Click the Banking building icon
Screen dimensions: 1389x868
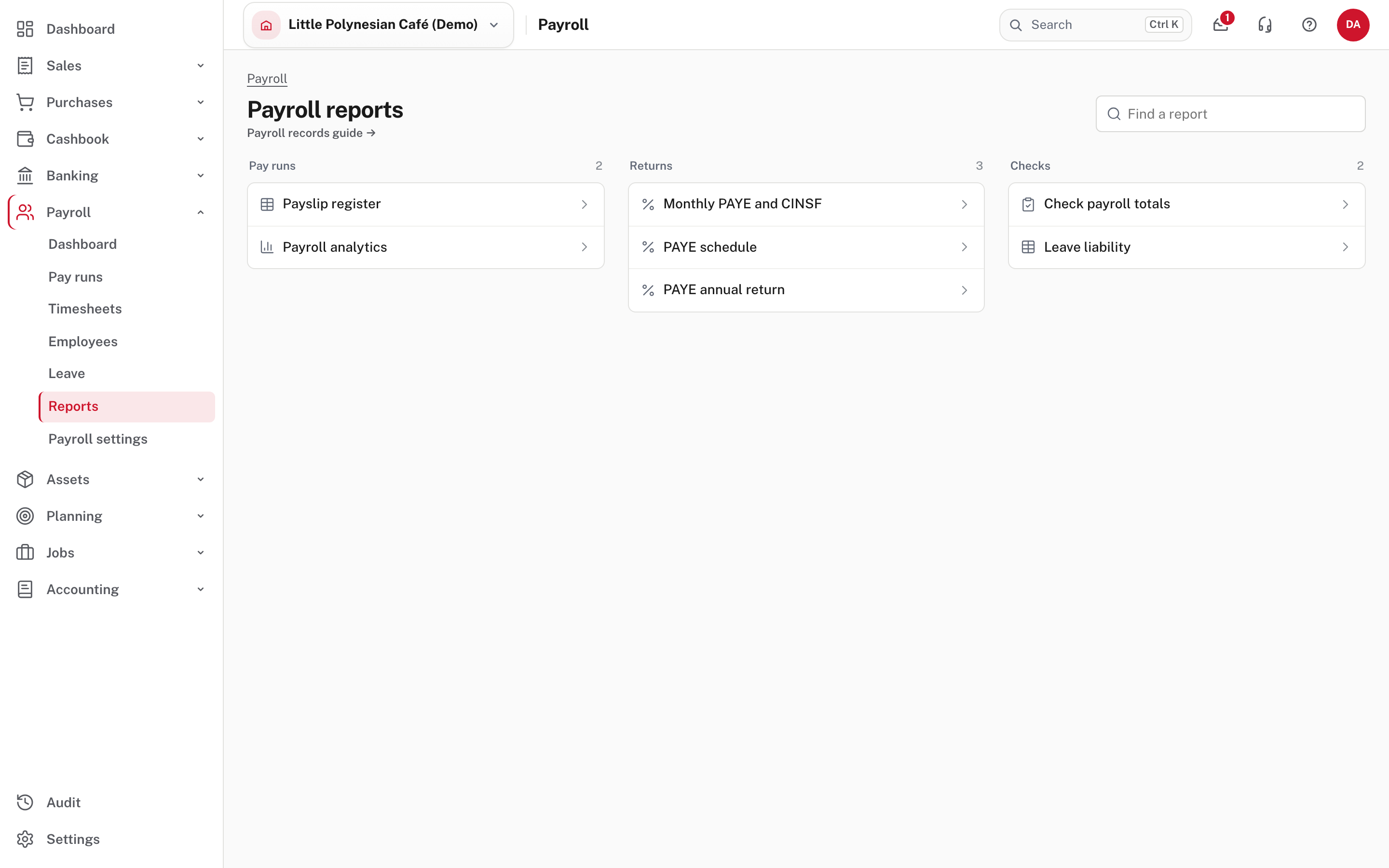[25, 176]
